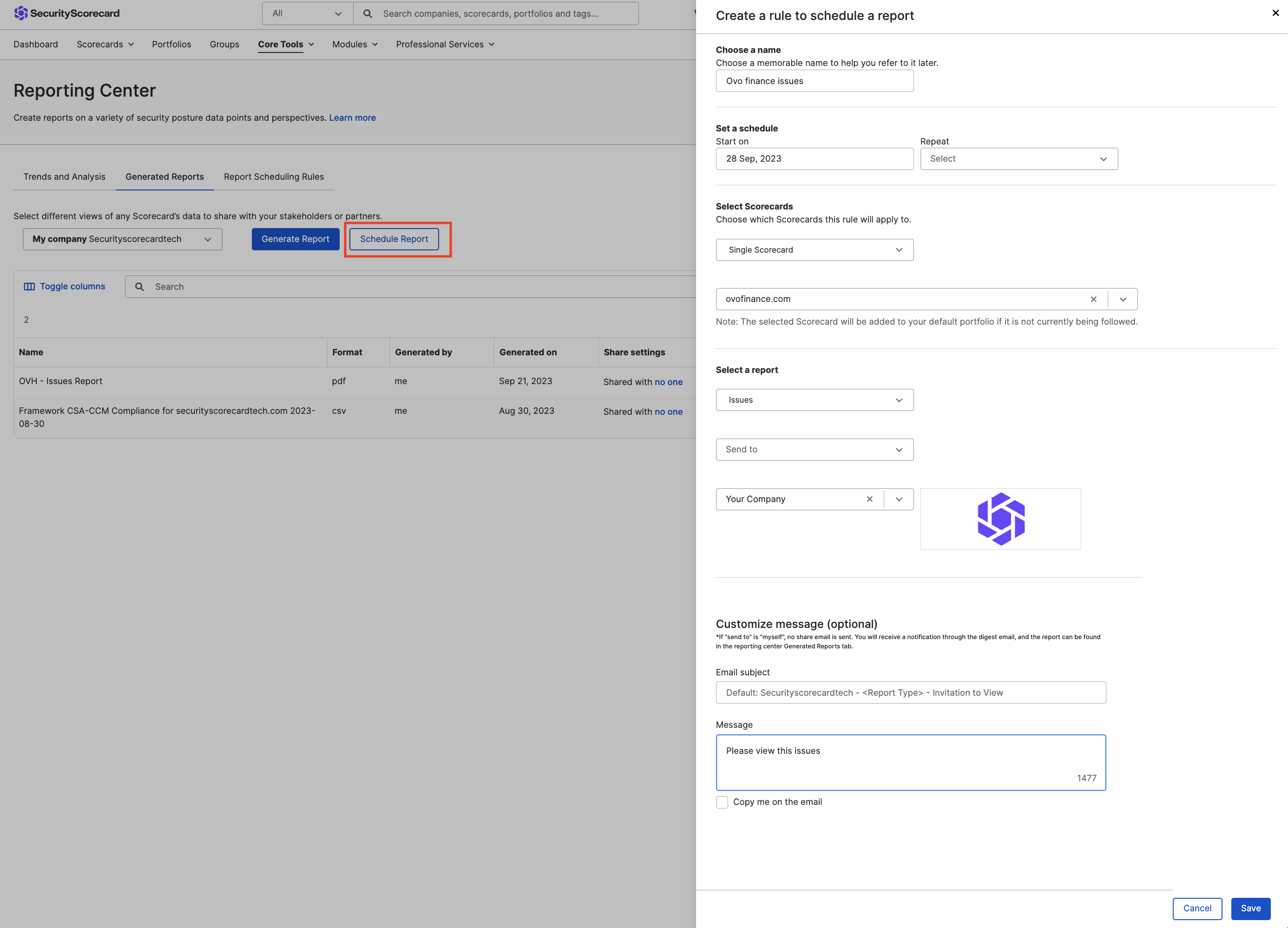The image size is (1288, 928).
Task: Click the reports table Search field
Action: tap(410, 287)
